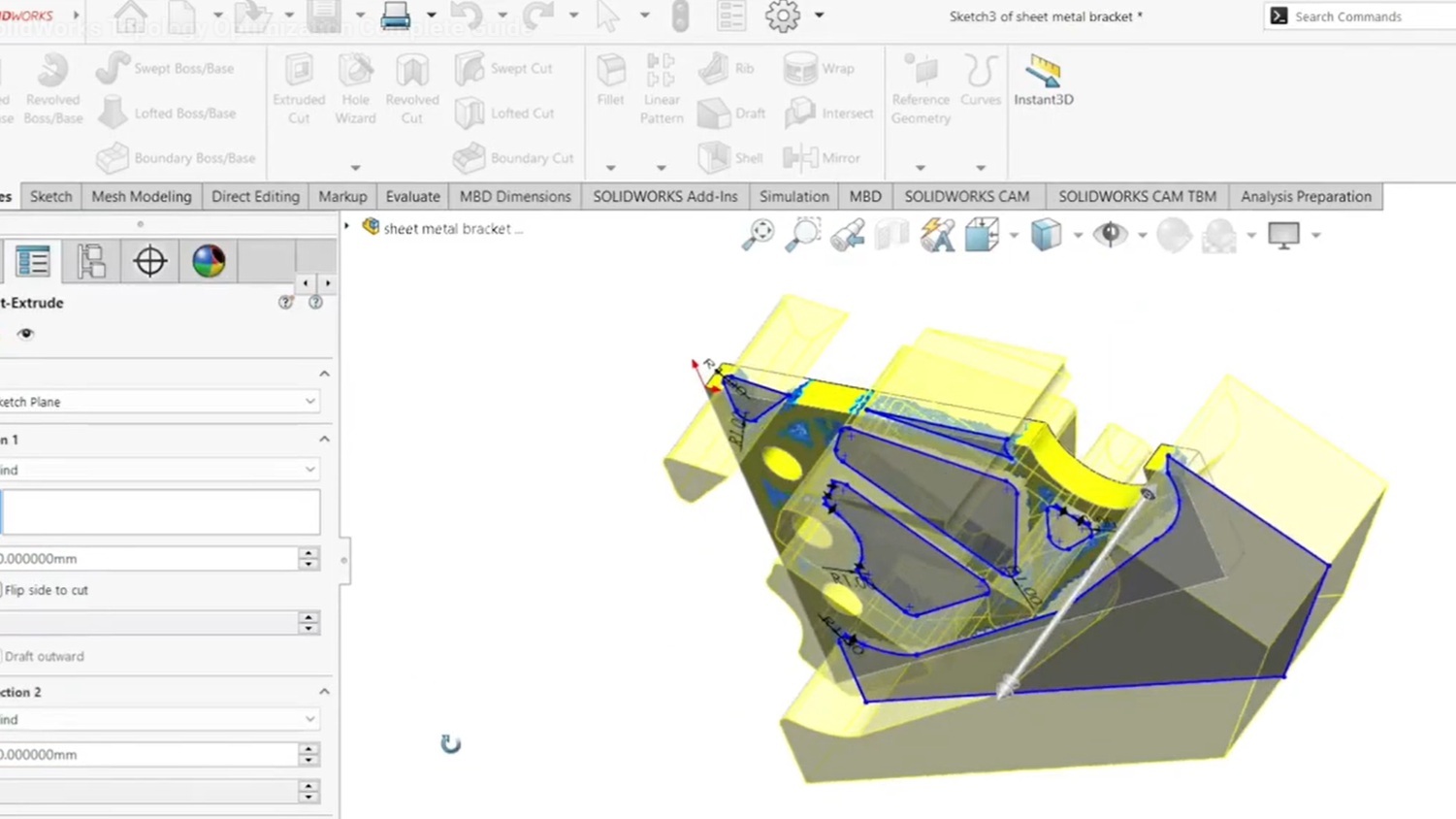Click the Edit Appearance sphere icon
The image size is (1456, 819).
[x=1174, y=235]
